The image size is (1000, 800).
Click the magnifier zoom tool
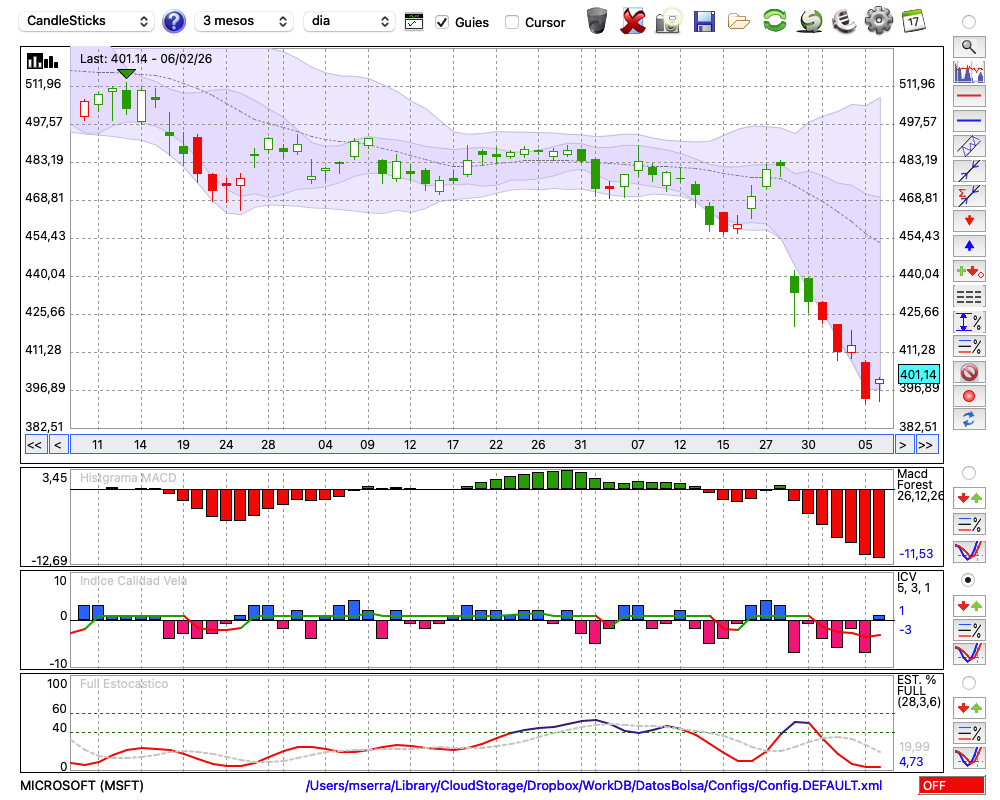(968, 46)
